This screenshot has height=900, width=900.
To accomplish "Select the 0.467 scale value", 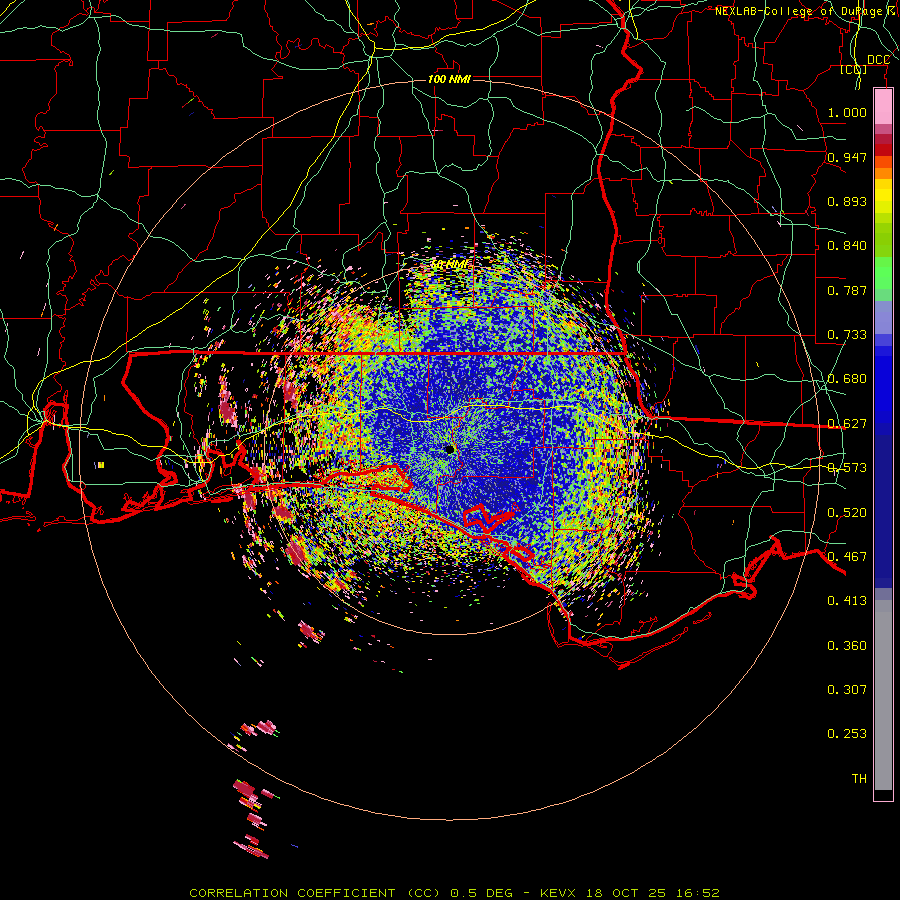I will pyautogui.click(x=847, y=557).
